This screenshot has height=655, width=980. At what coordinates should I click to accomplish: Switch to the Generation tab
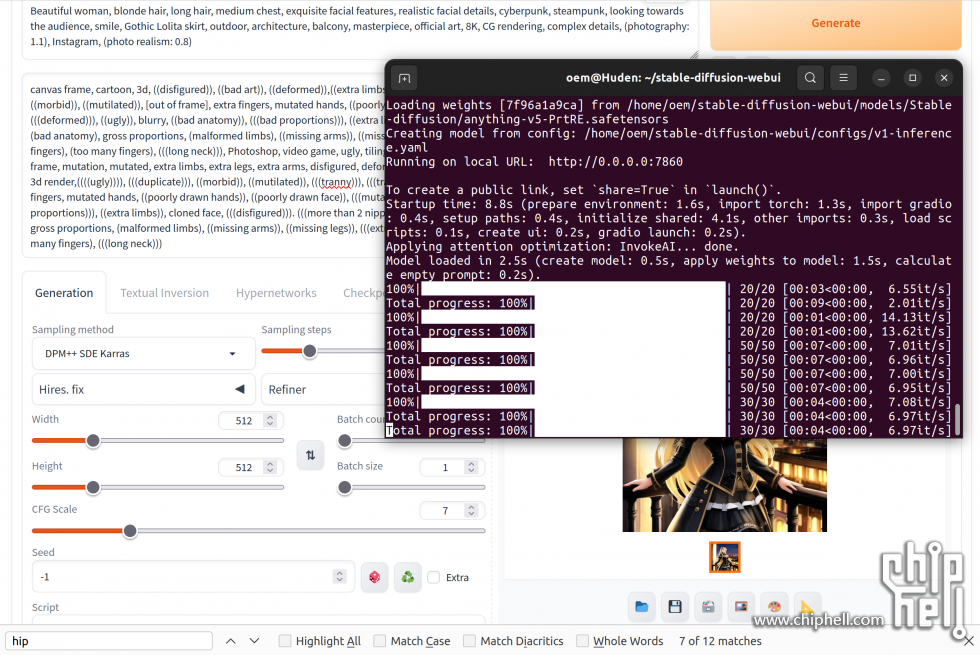(x=64, y=292)
